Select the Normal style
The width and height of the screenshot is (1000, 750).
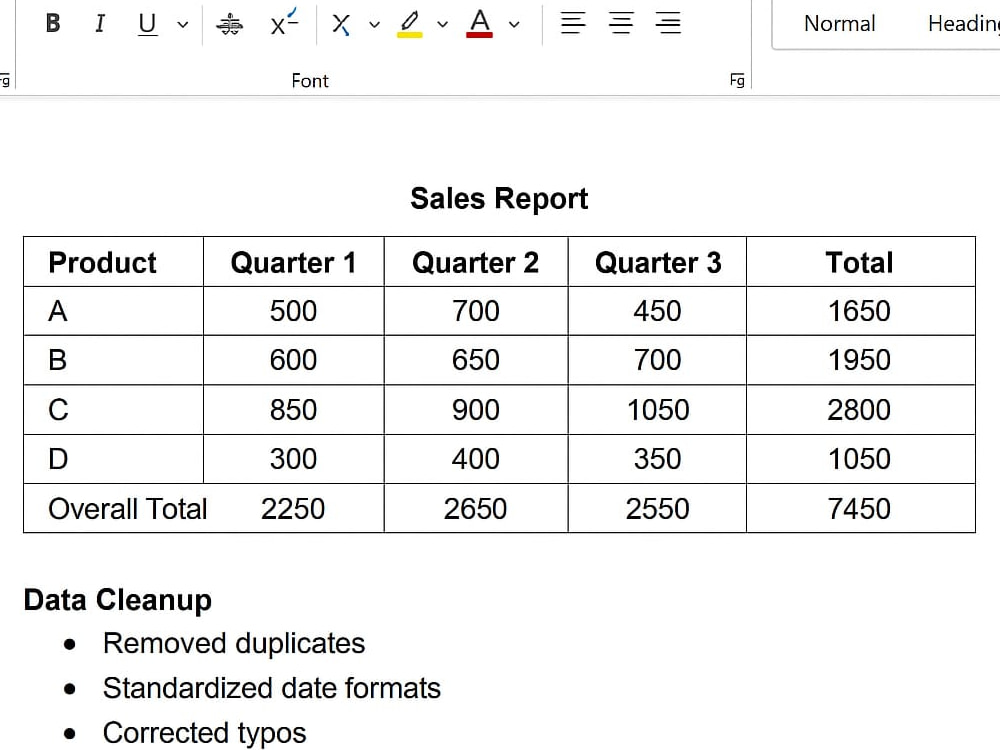[x=839, y=24]
